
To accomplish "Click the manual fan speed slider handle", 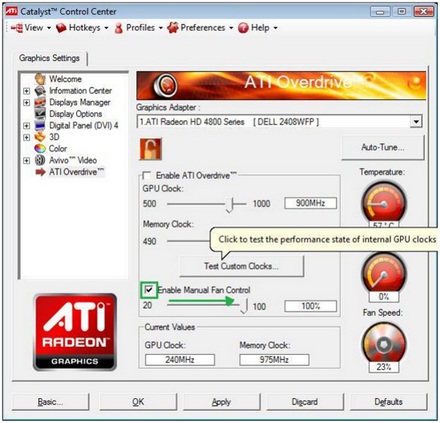I will point(244,306).
